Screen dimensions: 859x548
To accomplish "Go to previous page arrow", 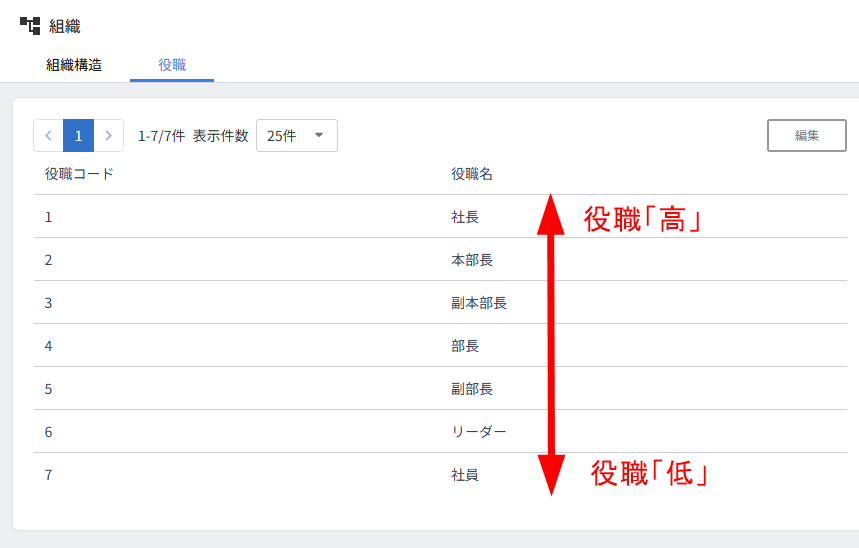I will (48, 136).
